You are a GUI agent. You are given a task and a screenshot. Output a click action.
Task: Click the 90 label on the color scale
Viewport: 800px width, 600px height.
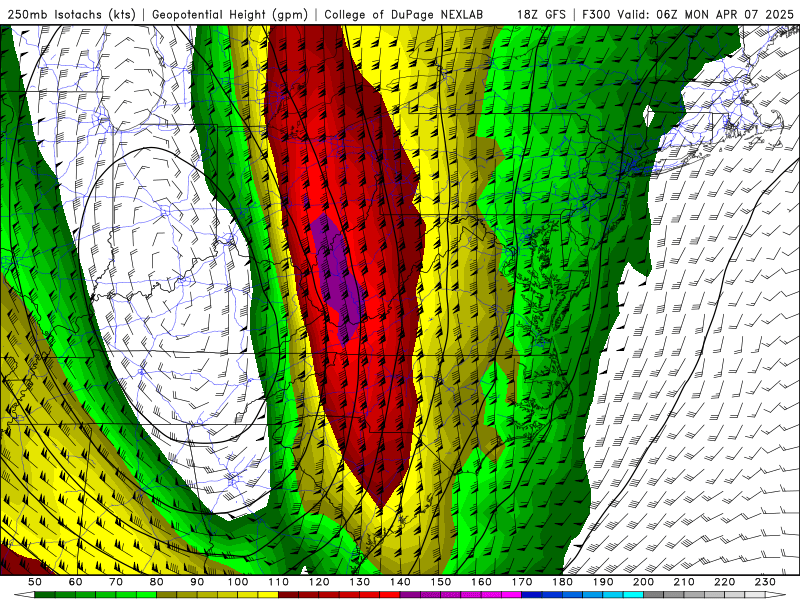197,582
